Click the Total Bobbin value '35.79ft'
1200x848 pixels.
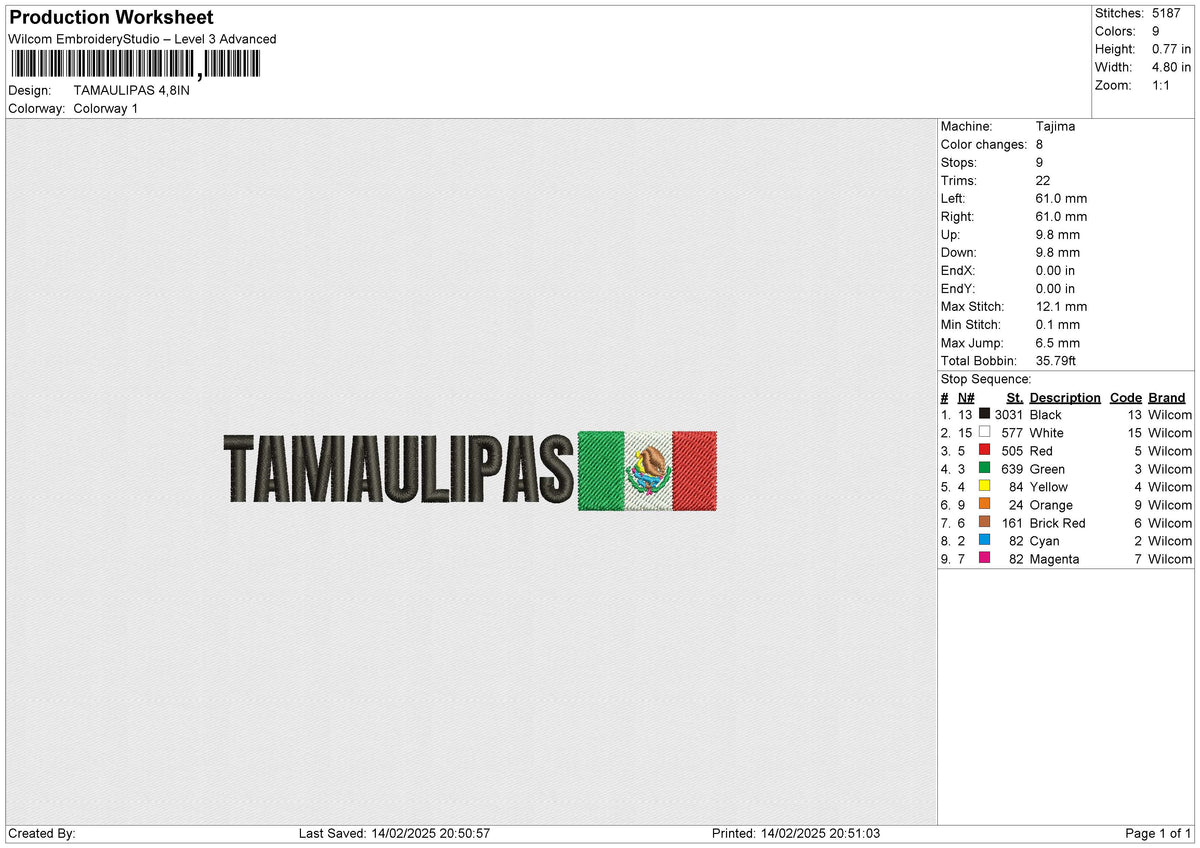(1056, 360)
